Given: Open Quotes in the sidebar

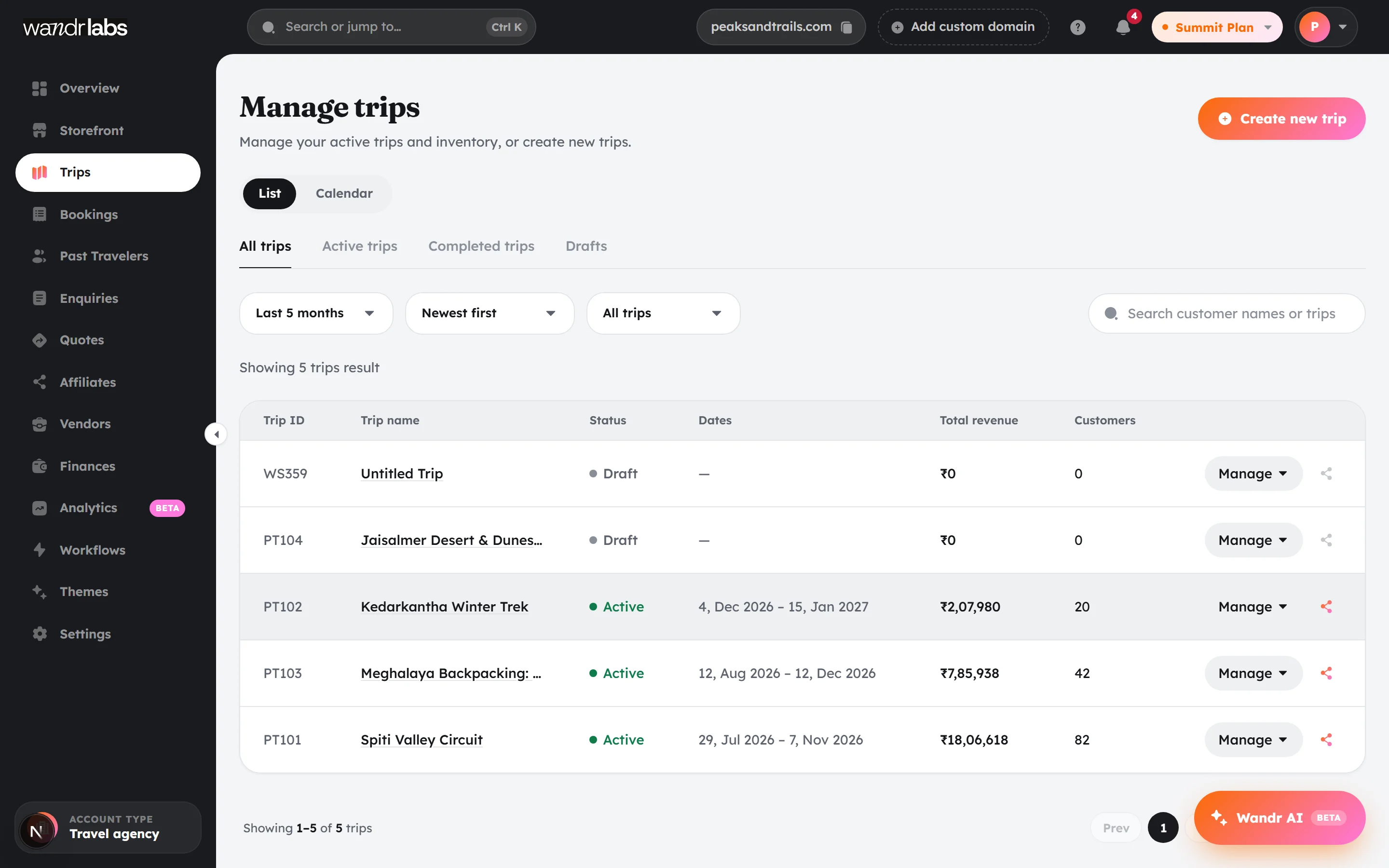Looking at the screenshot, I should point(108,340).
